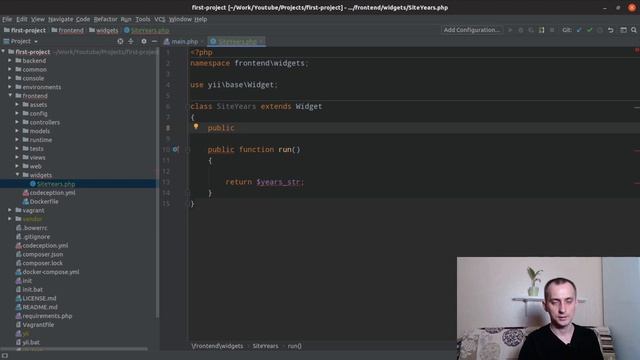The height and width of the screenshot is (360, 640).
Task: Expand the vagrant folder
Action: click(x=10, y=210)
